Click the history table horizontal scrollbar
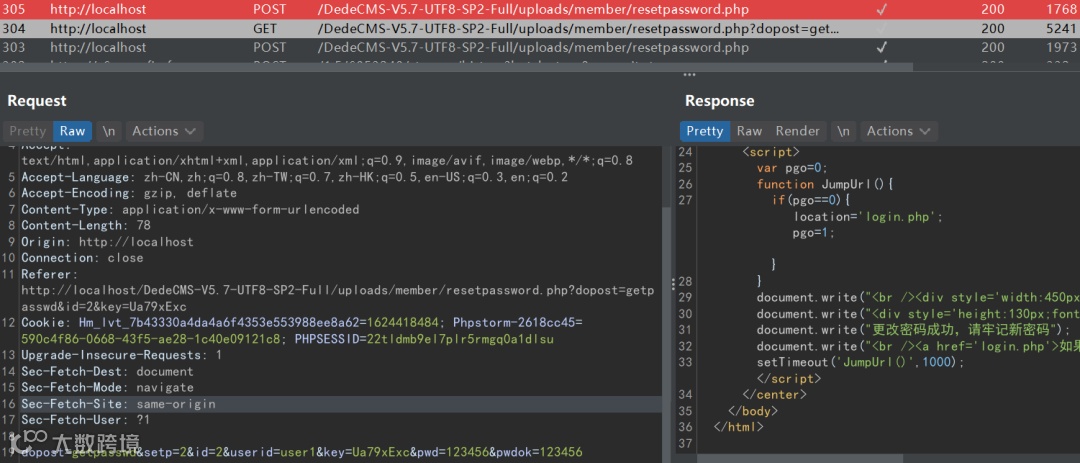Screen dimensions: 1080x463 pos(456,67)
